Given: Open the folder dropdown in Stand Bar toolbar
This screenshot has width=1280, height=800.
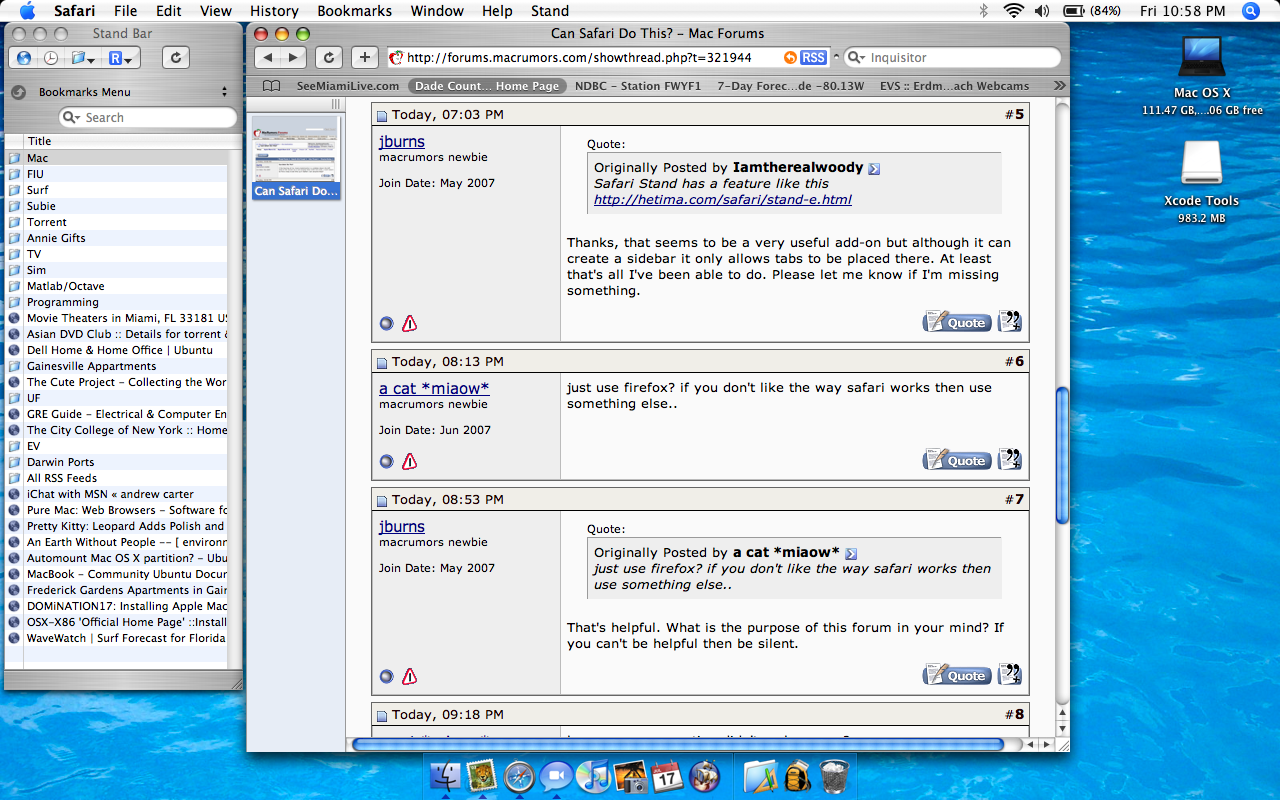Looking at the screenshot, I should 82,58.
